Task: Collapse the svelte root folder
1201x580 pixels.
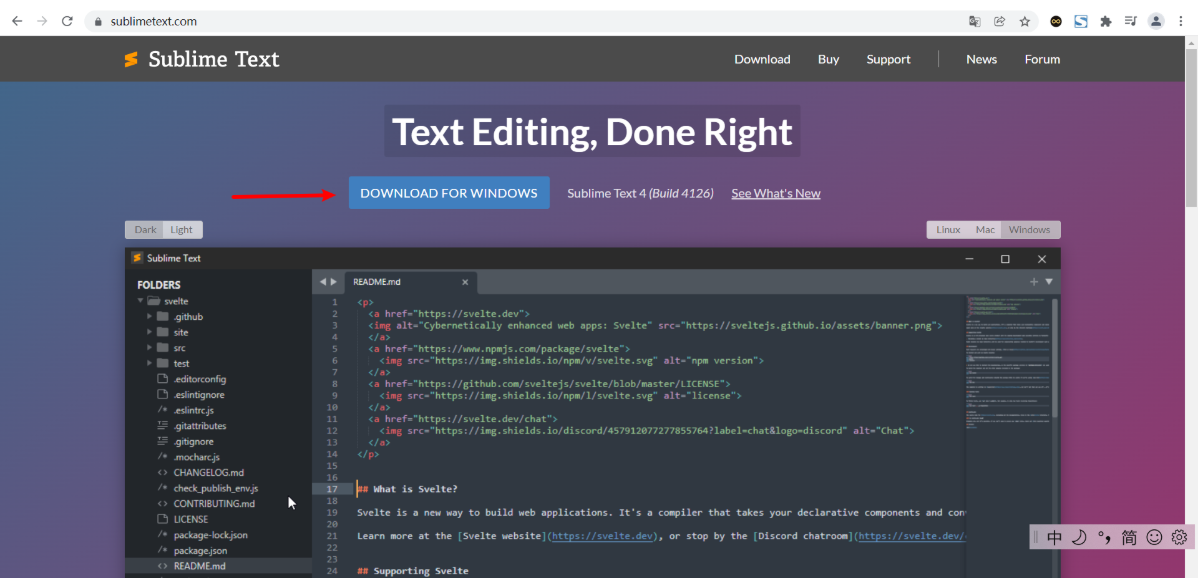Action: point(140,301)
